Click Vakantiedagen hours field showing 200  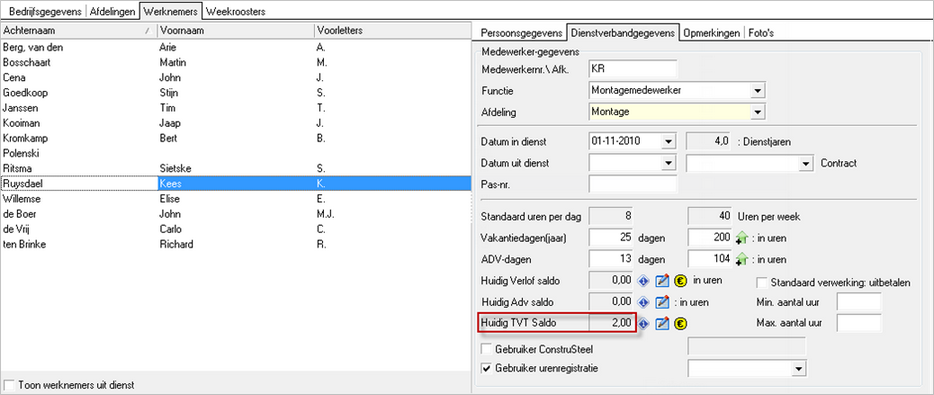pos(710,238)
